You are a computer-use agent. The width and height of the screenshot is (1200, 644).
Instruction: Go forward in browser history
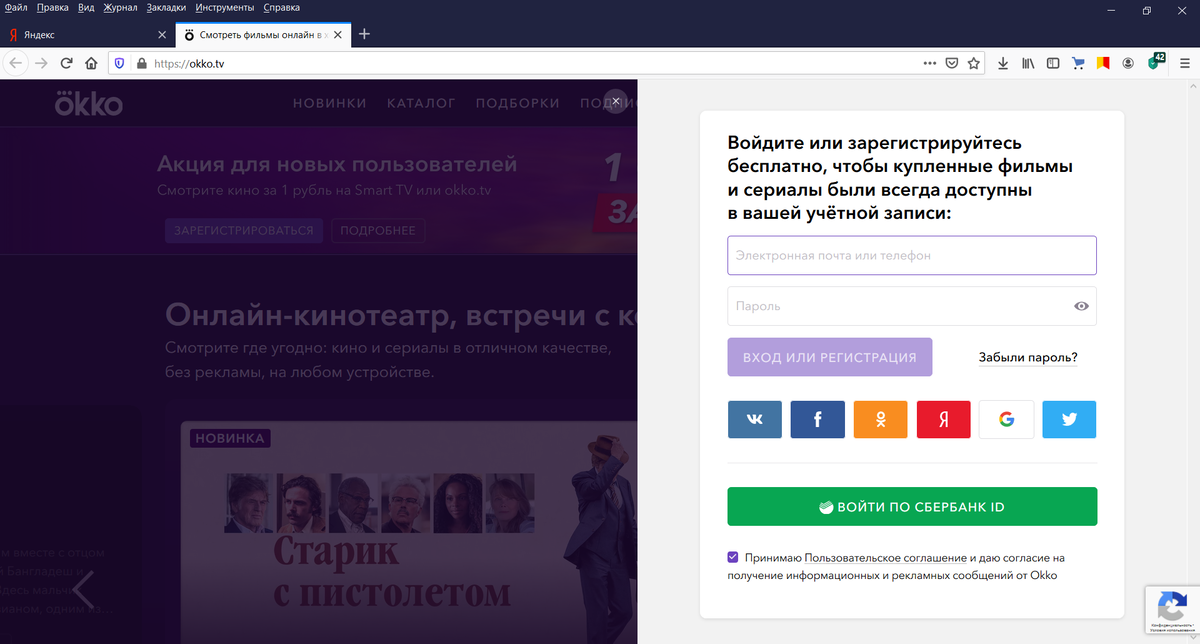41,62
